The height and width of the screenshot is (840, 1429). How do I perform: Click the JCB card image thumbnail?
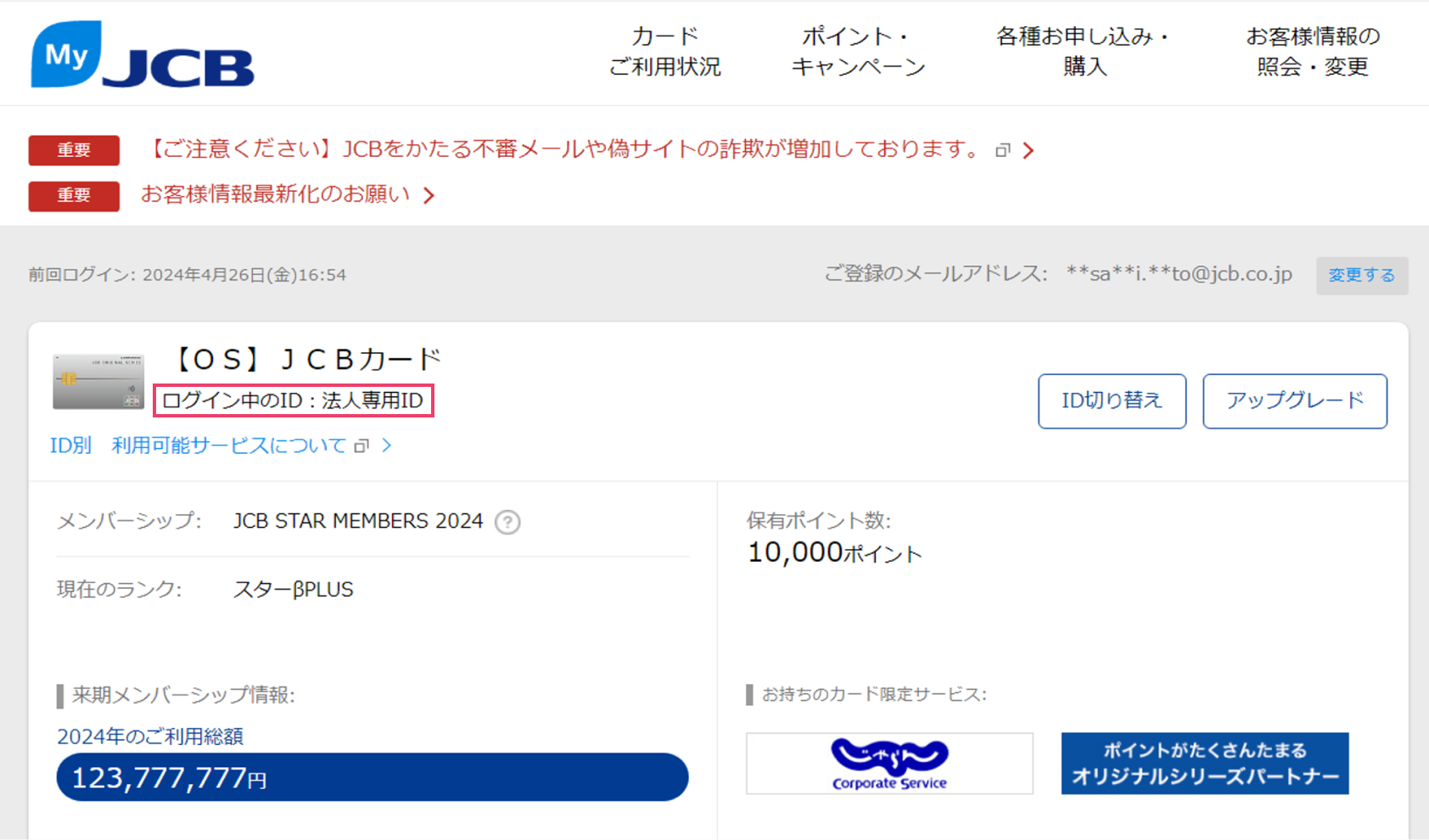(98, 382)
